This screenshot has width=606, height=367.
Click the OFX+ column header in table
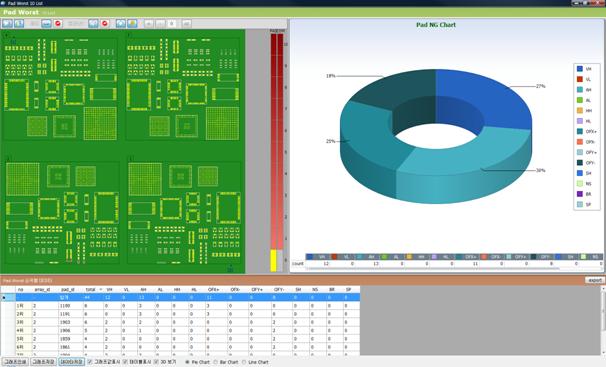coord(214,289)
